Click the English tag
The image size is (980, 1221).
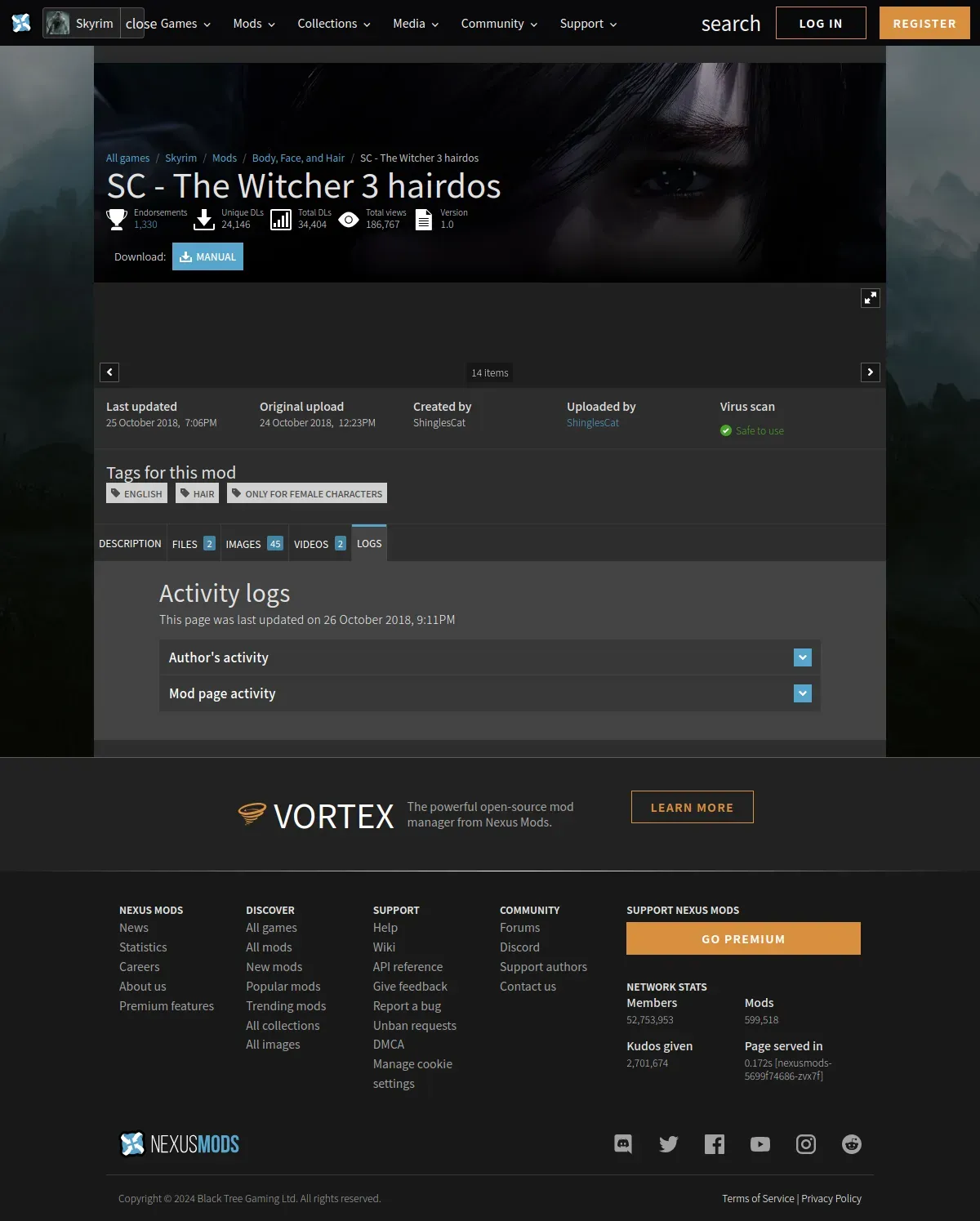coord(136,493)
